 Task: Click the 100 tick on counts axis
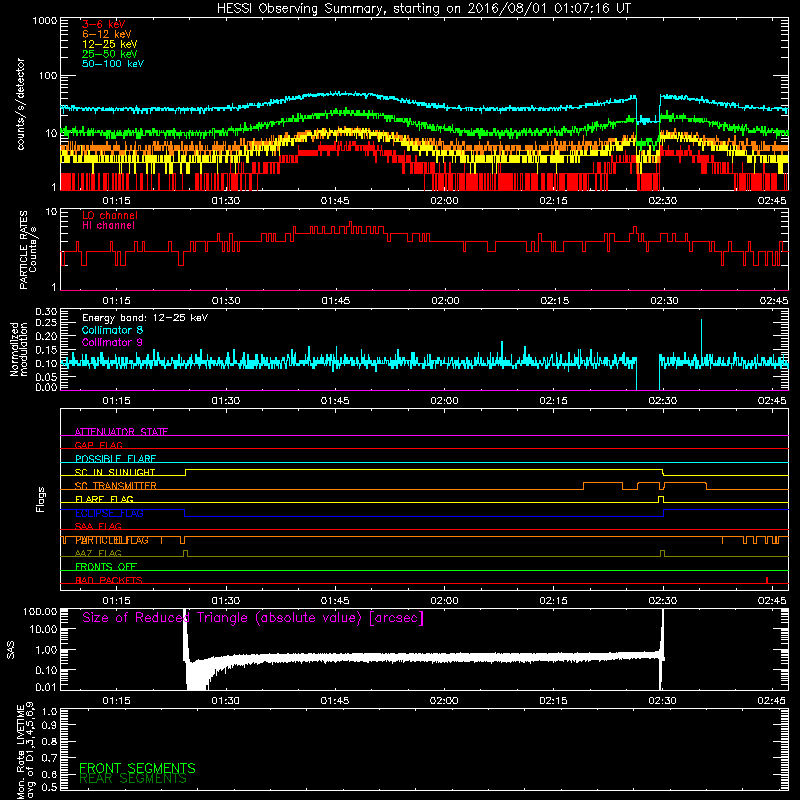(48, 76)
